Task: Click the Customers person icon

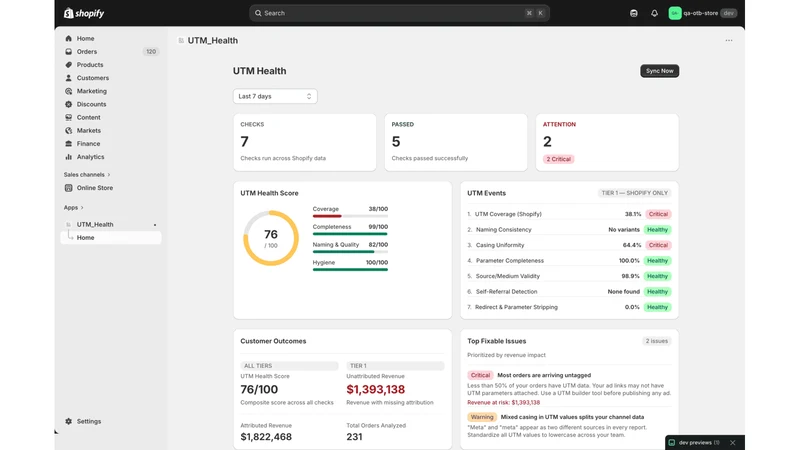Action: (68, 78)
